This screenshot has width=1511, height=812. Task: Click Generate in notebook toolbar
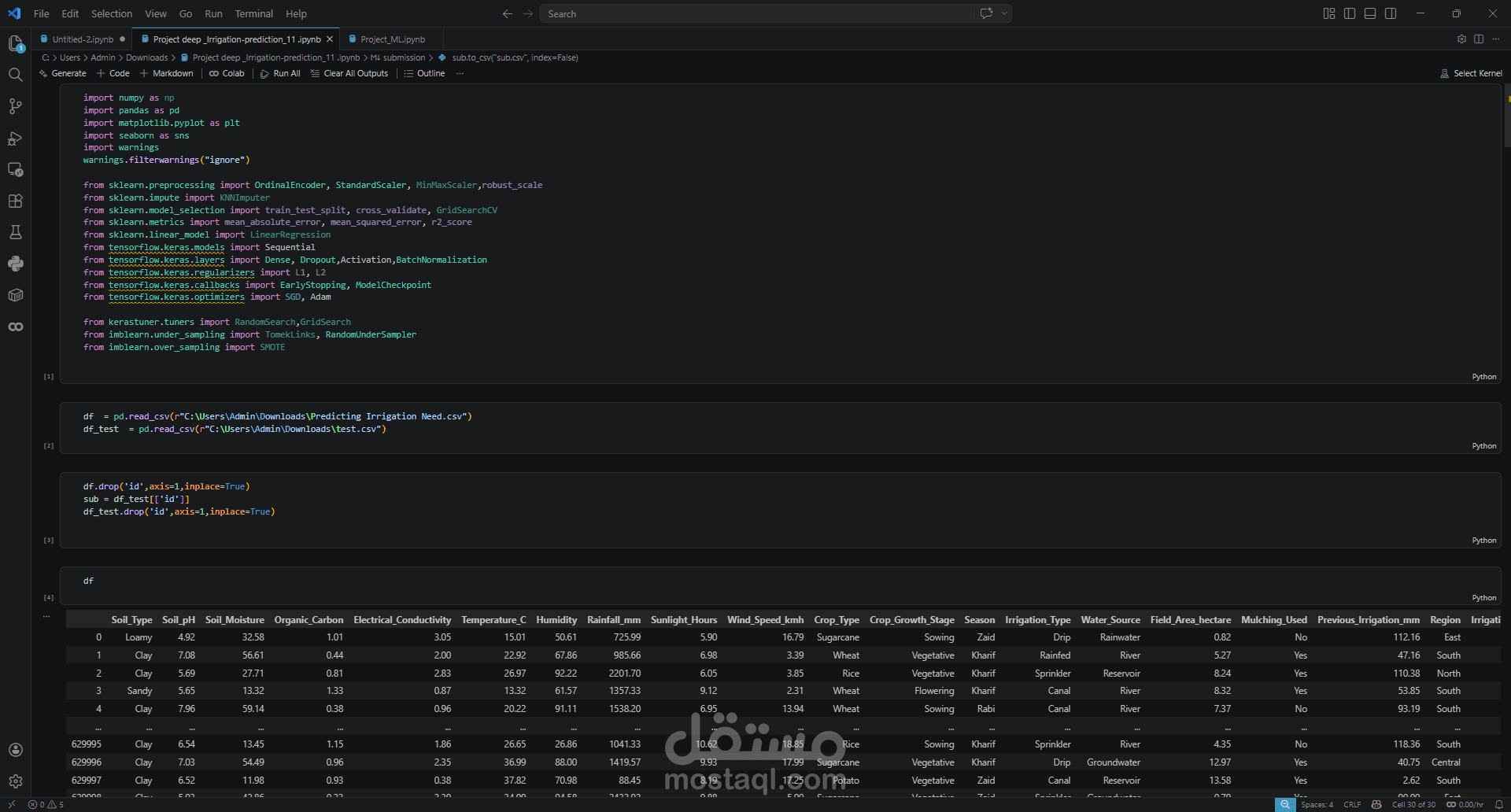(x=62, y=73)
